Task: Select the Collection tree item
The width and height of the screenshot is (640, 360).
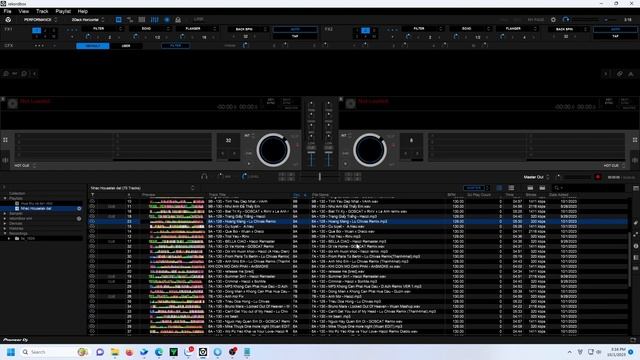Action: (17, 193)
